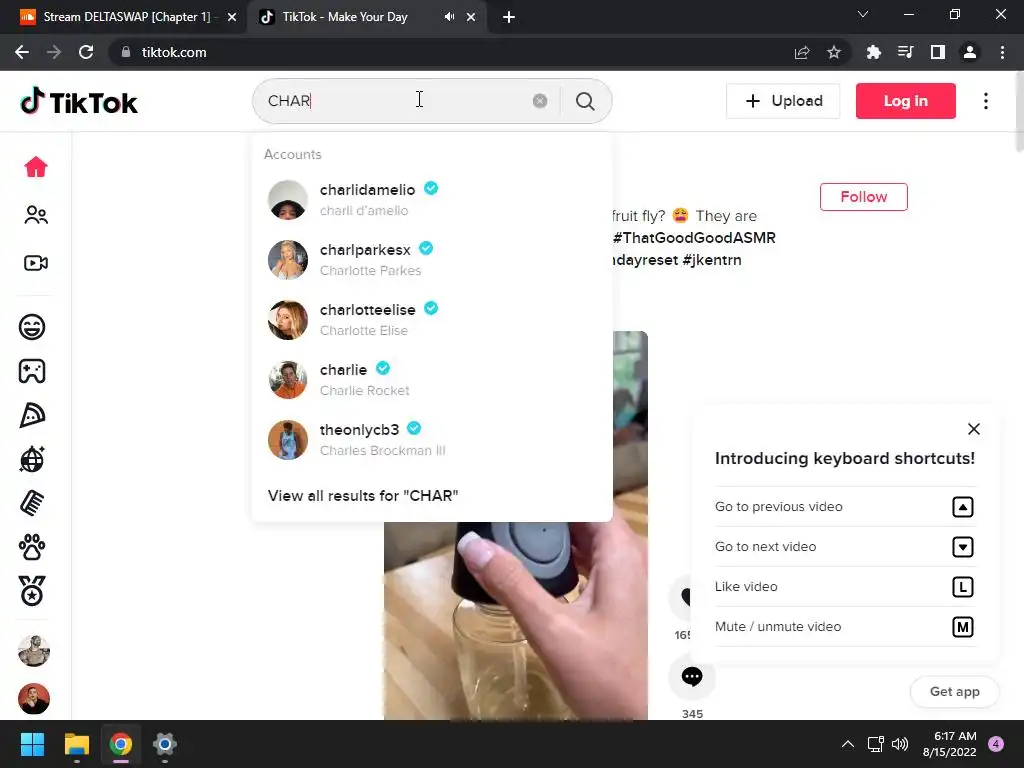Image resolution: width=1024 pixels, height=768 pixels.
Task: Select theonlycb3 account suggestion
Action: point(432,440)
